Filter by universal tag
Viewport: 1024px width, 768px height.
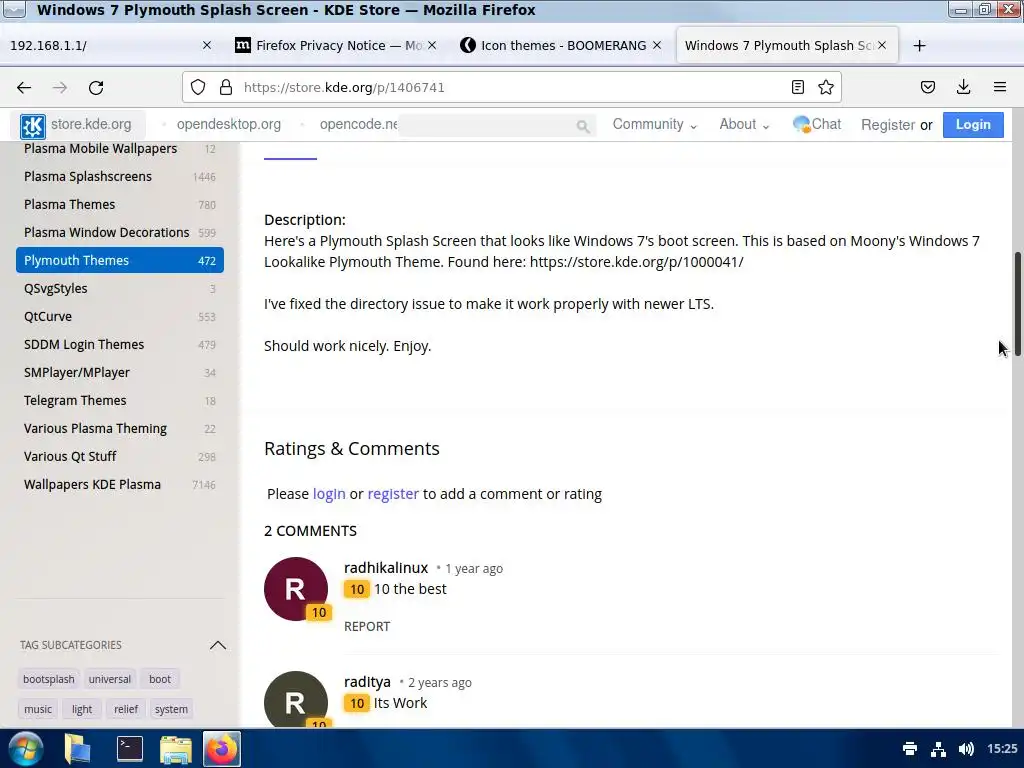[110, 679]
